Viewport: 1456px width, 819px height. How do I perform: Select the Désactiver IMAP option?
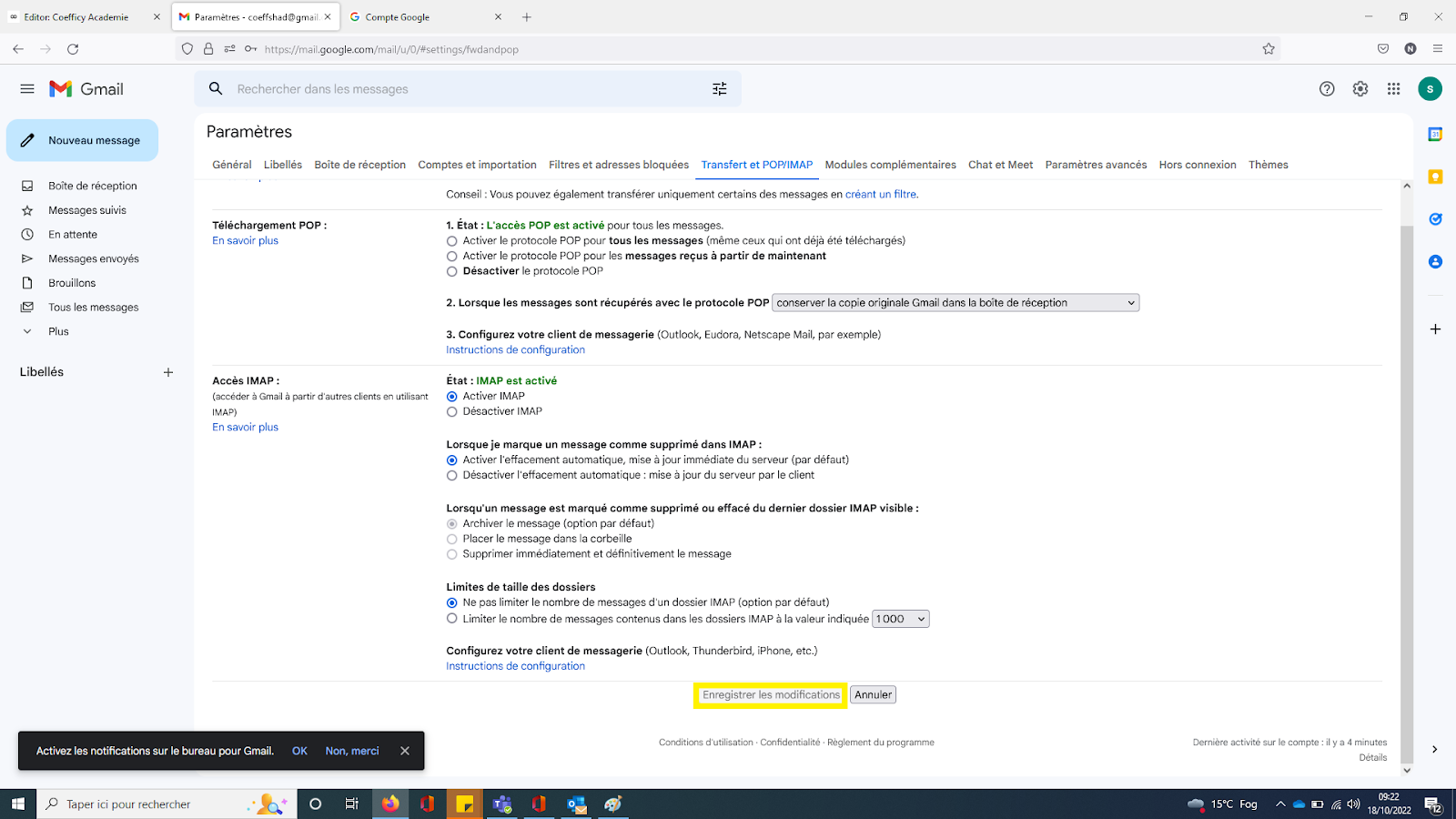[x=452, y=412]
